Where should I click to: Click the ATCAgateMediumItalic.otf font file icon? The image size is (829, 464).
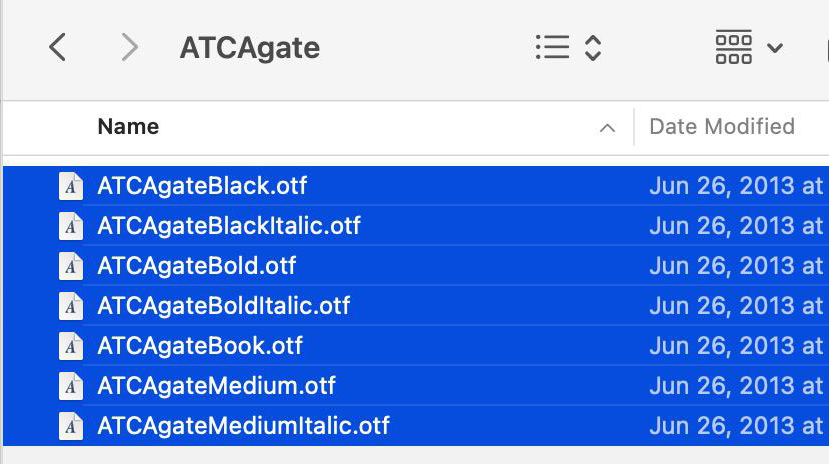pyautogui.click(x=70, y=426)
